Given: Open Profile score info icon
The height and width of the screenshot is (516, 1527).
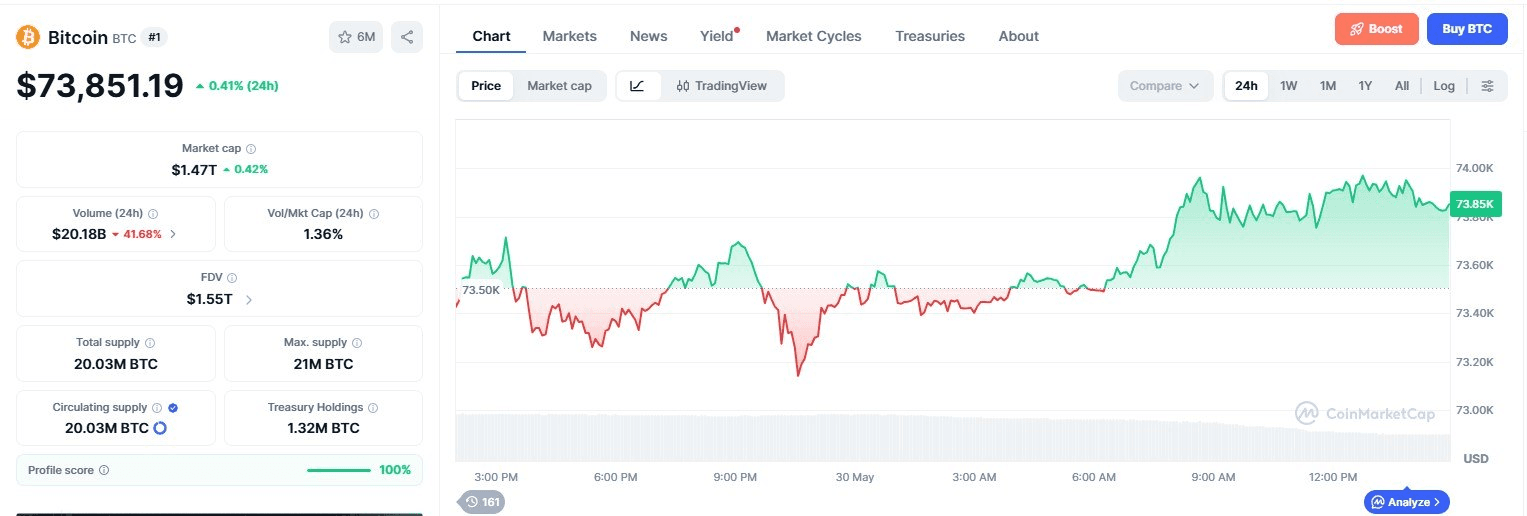Looking at the screenshot, I should pos(104,470).
